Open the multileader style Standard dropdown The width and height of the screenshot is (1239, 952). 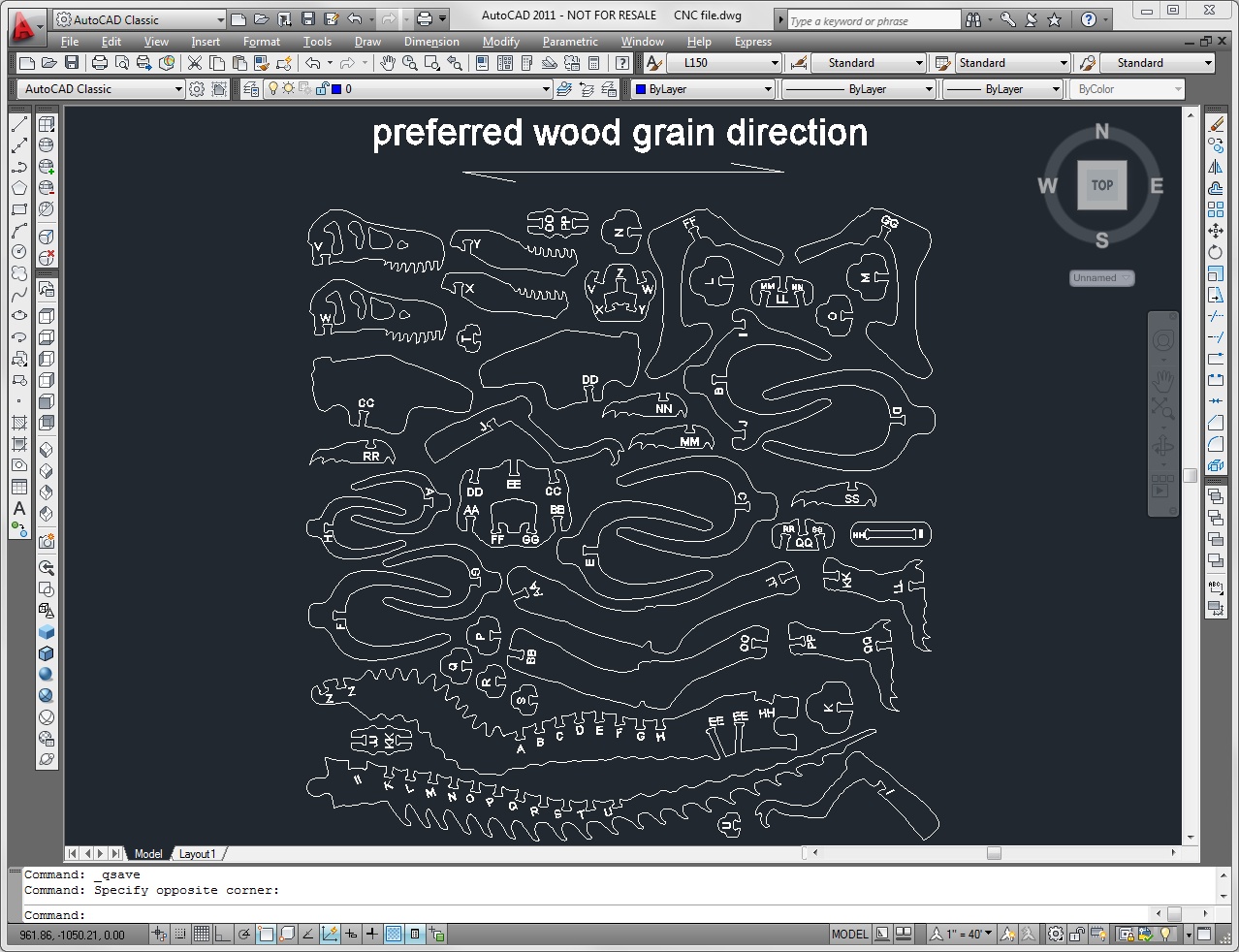point(1157,63)
